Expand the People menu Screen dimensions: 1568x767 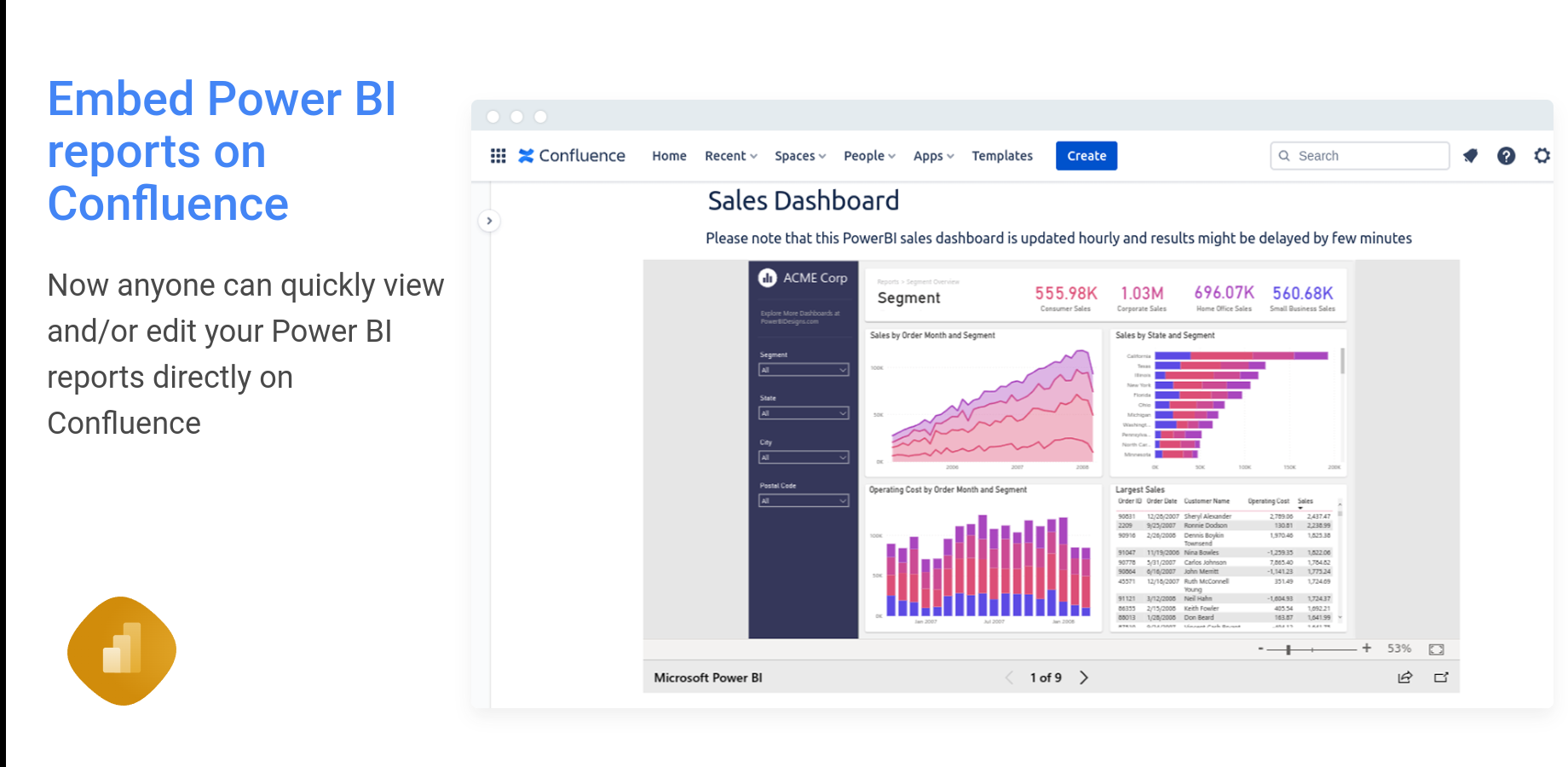(869, 156)
